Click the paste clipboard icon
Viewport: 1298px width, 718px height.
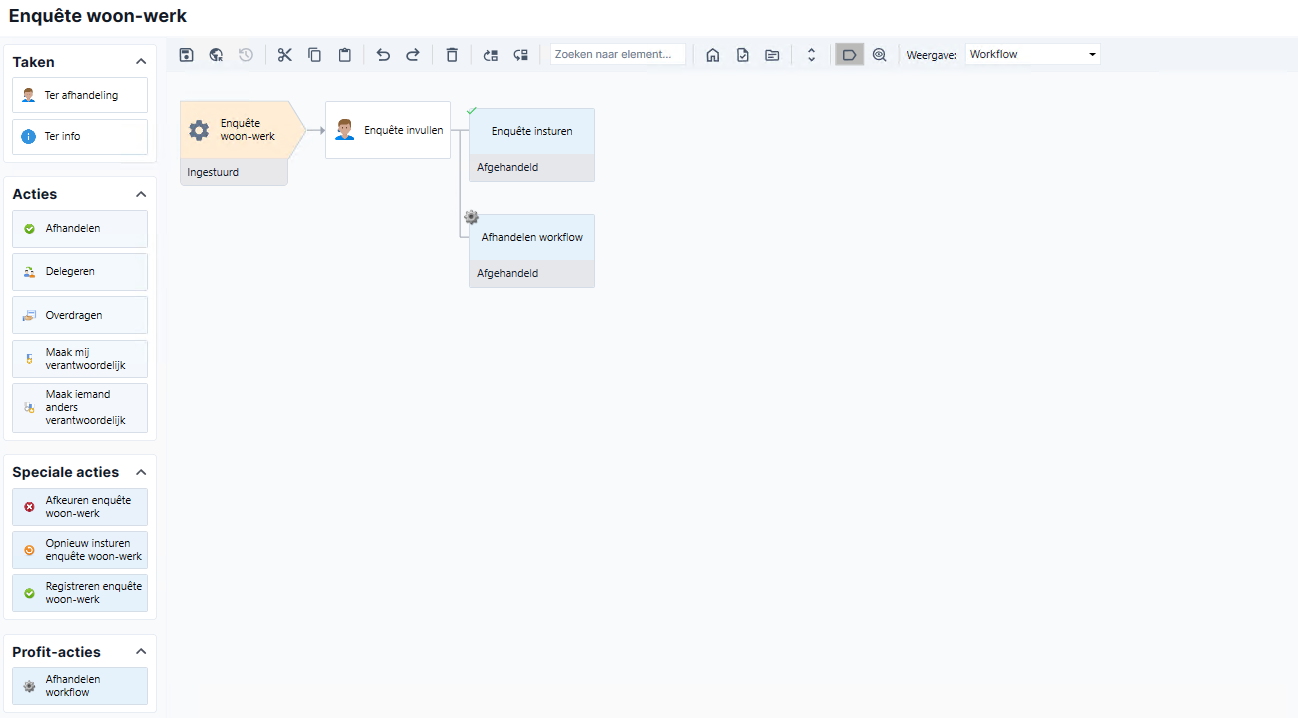click(345, 55)
